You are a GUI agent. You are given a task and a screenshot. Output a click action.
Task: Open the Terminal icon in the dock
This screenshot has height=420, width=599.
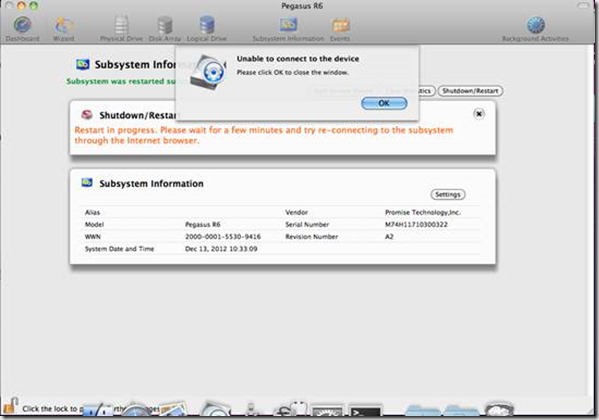(x=365, y=411)
